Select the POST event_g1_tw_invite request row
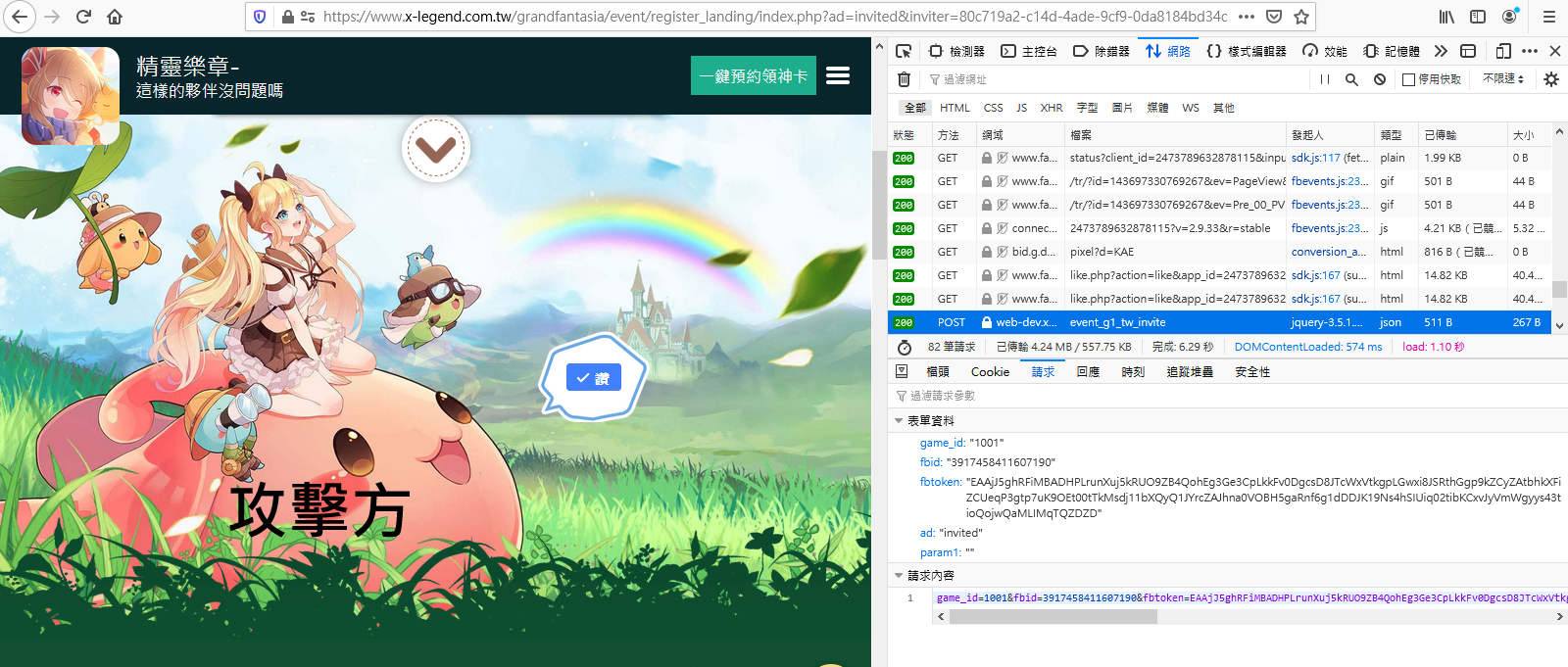1568x667 pixels. pos(1219,322)
